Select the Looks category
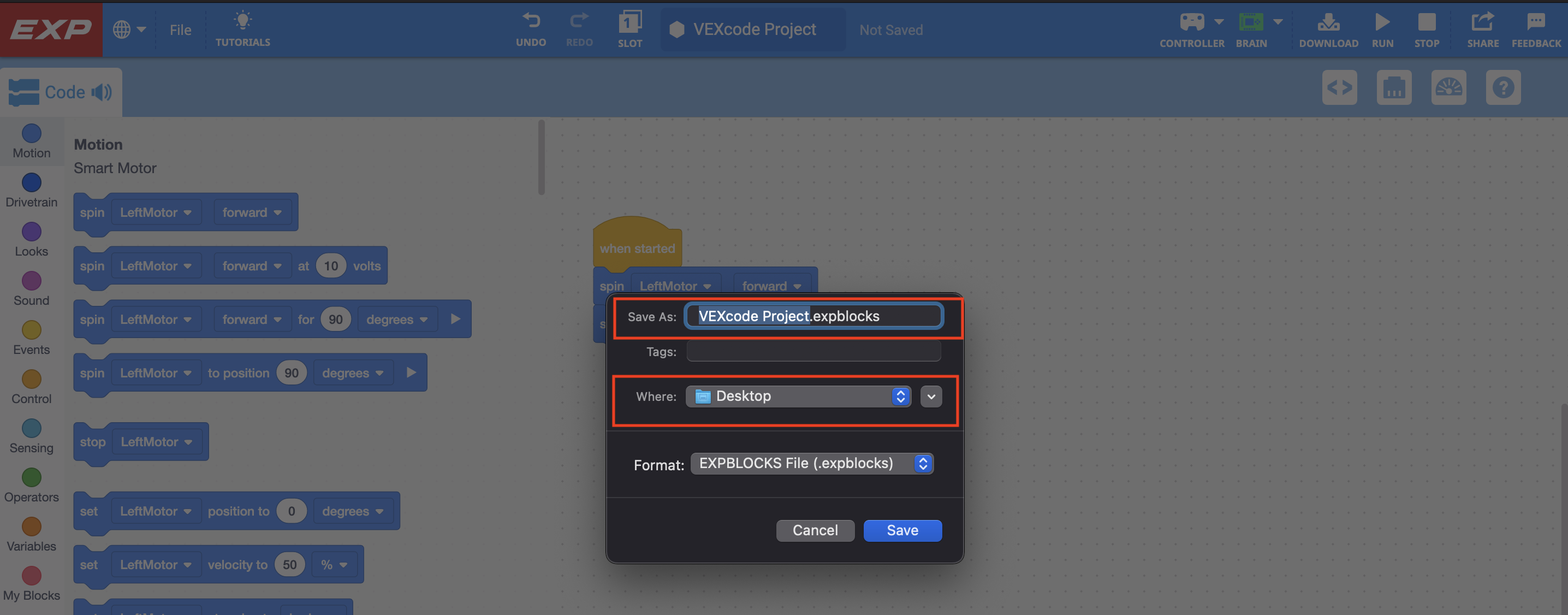Viewport: 1568px width, 615px height. pyautogui.click(x=32, y=240)
